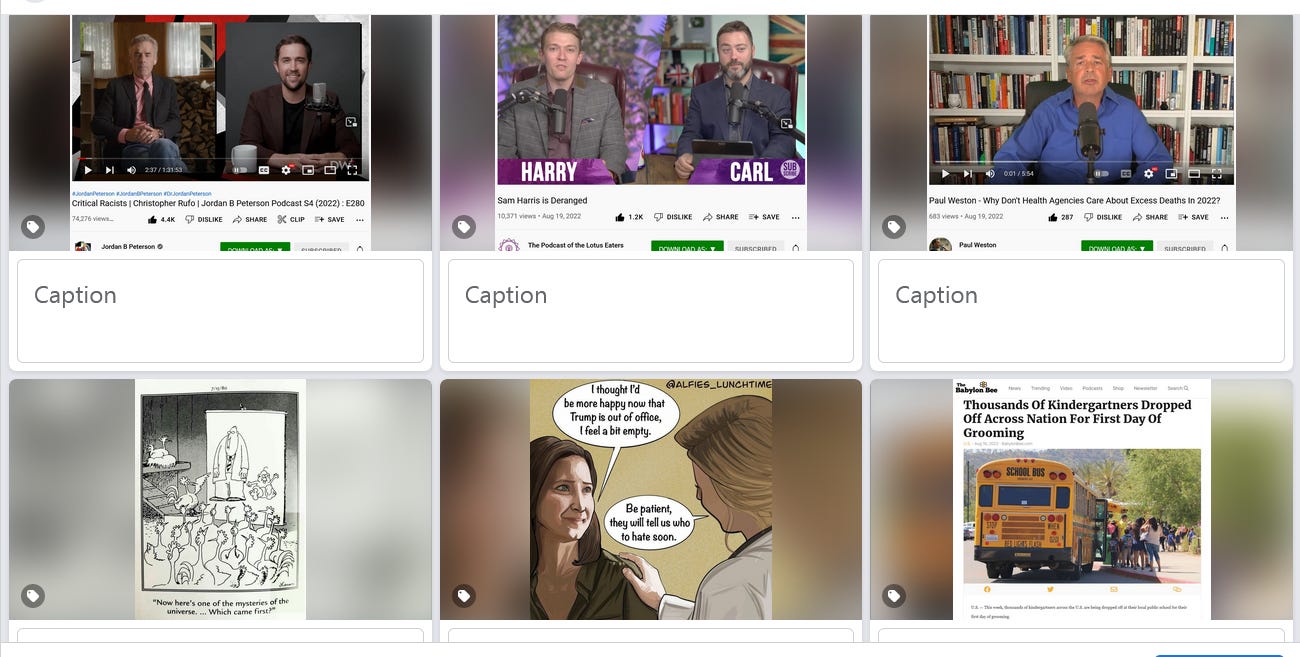This screenshot has width=1300, height=657.
Task: Add a caption under the Paul Weston photo
Action: (x=1081, y=311)
